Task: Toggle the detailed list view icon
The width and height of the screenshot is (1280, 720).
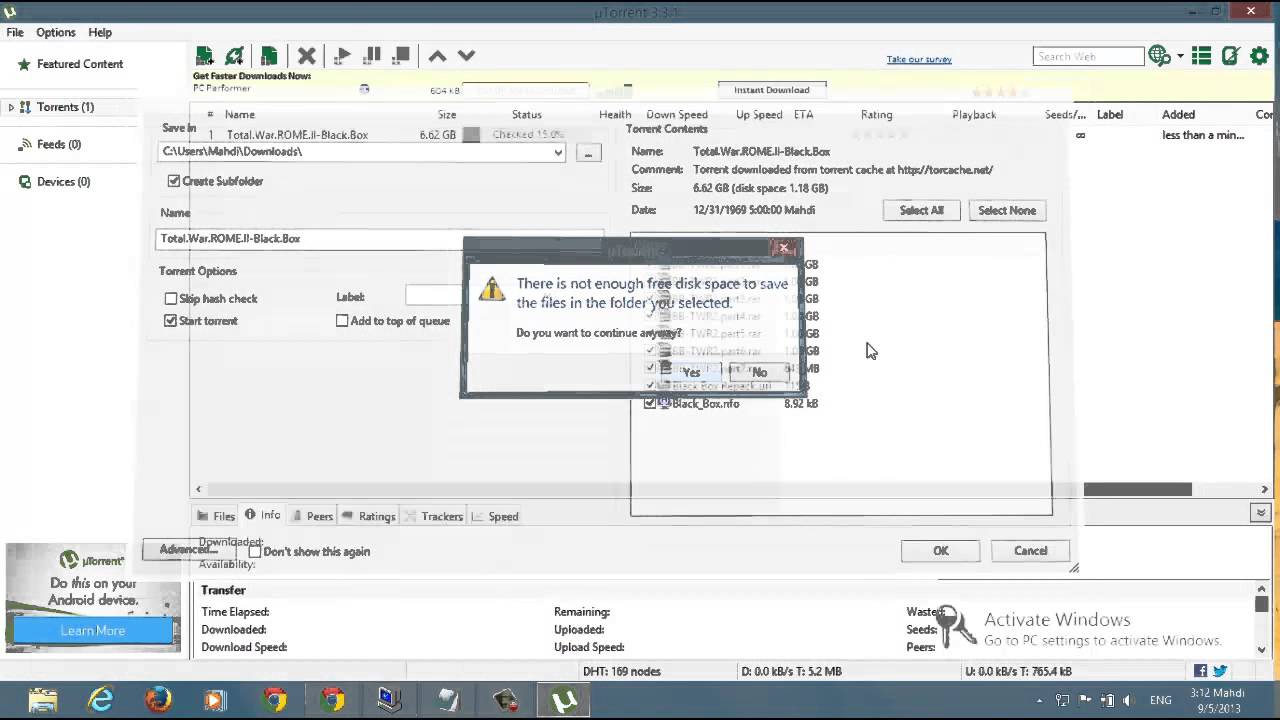Action: [1202, 56]
